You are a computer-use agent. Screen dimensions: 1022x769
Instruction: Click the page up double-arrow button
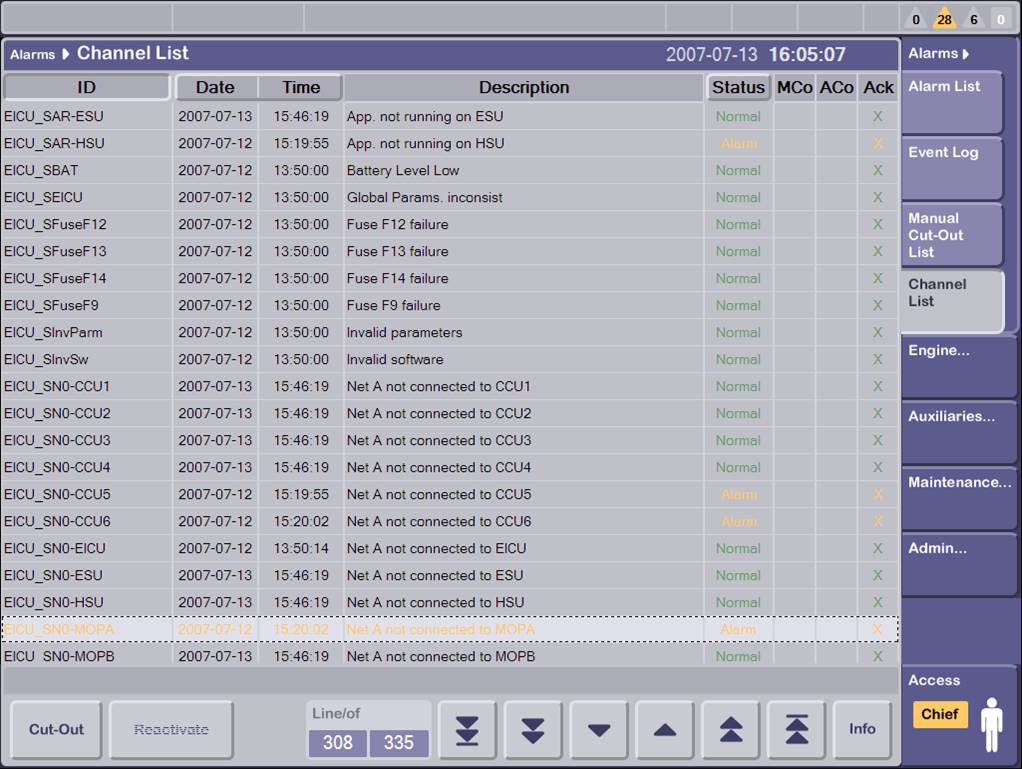[731, 730]
